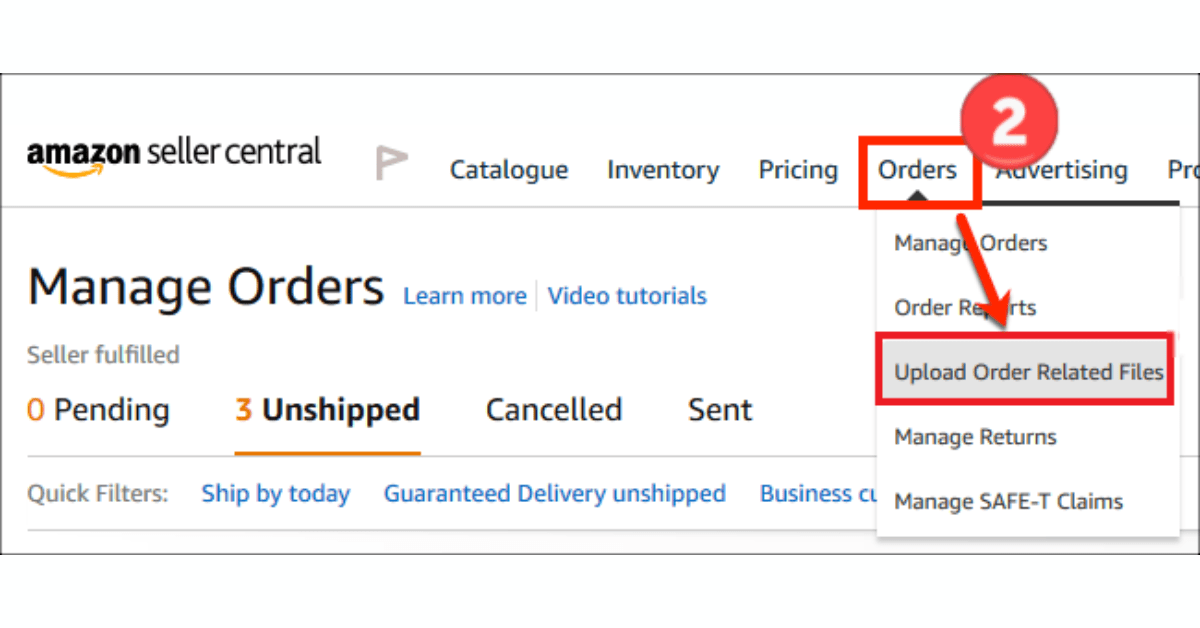Switch to the Sent tab
The height and width of the screenshot is (628, 1200).
720,410
